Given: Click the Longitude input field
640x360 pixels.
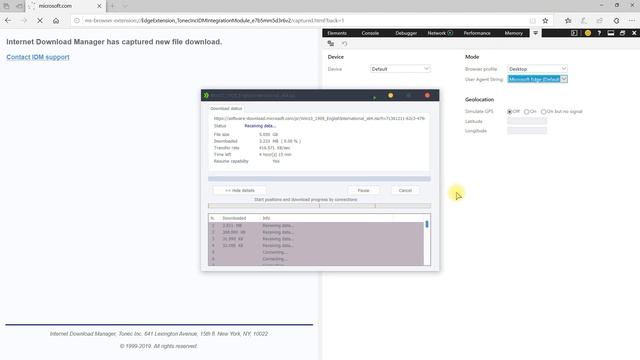Looking at the screenshot, I should click(x=527, y=131).
